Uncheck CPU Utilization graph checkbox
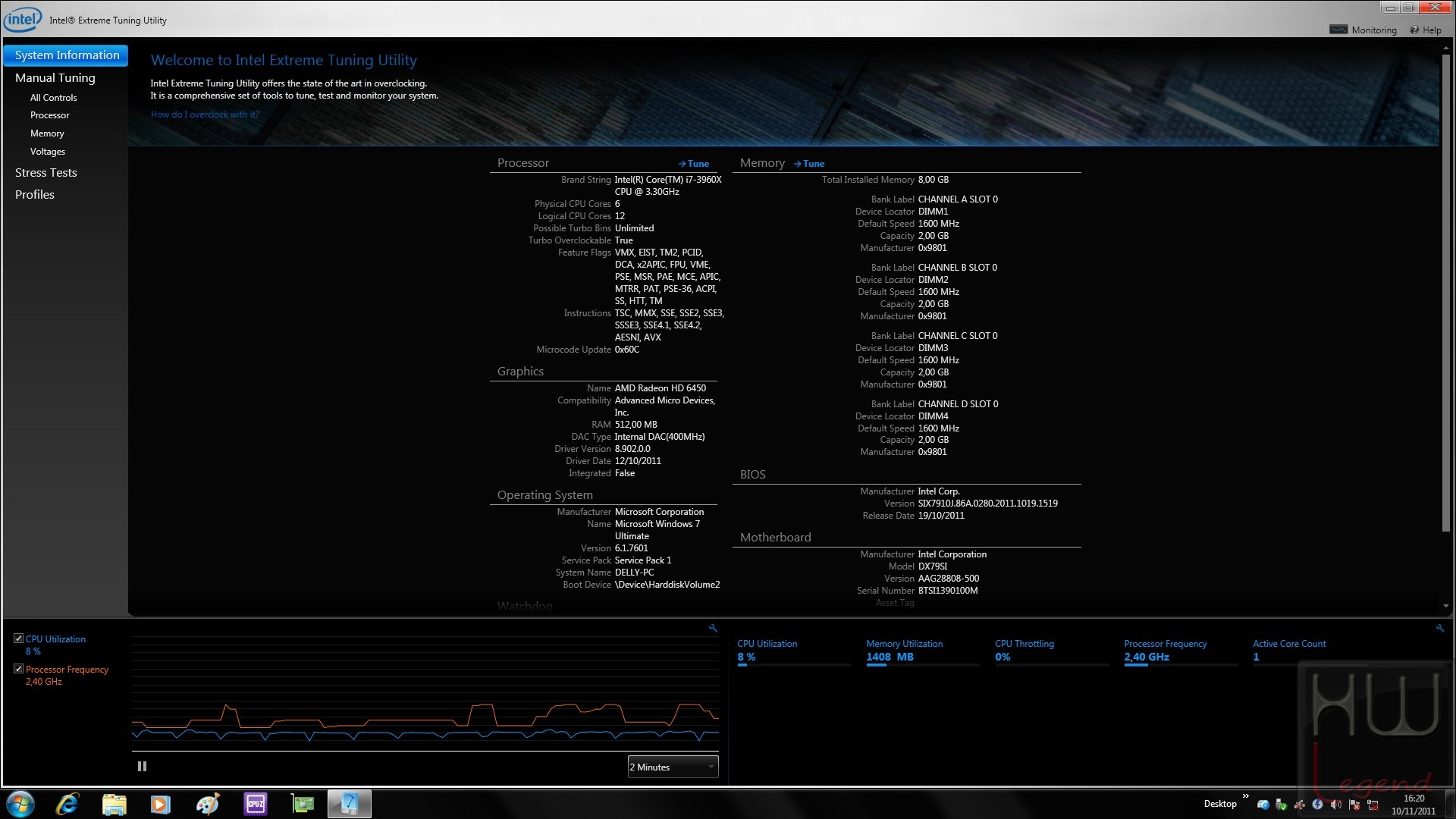Screen dimensions: 1456x819 19,639
